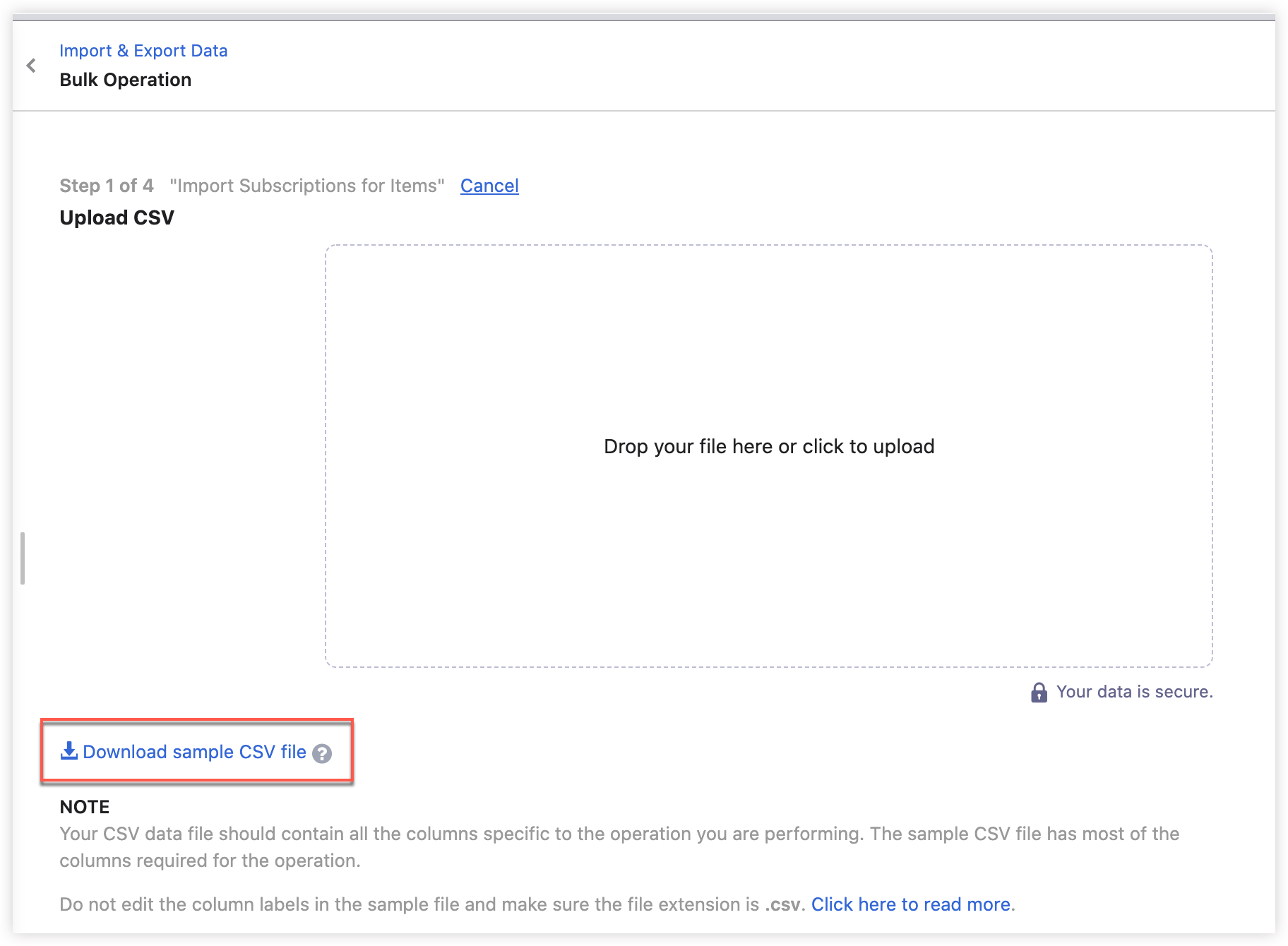Click the Bulk Operation page title
The height and width of the screenshot is (946, 1288).
tap(126, 80)
